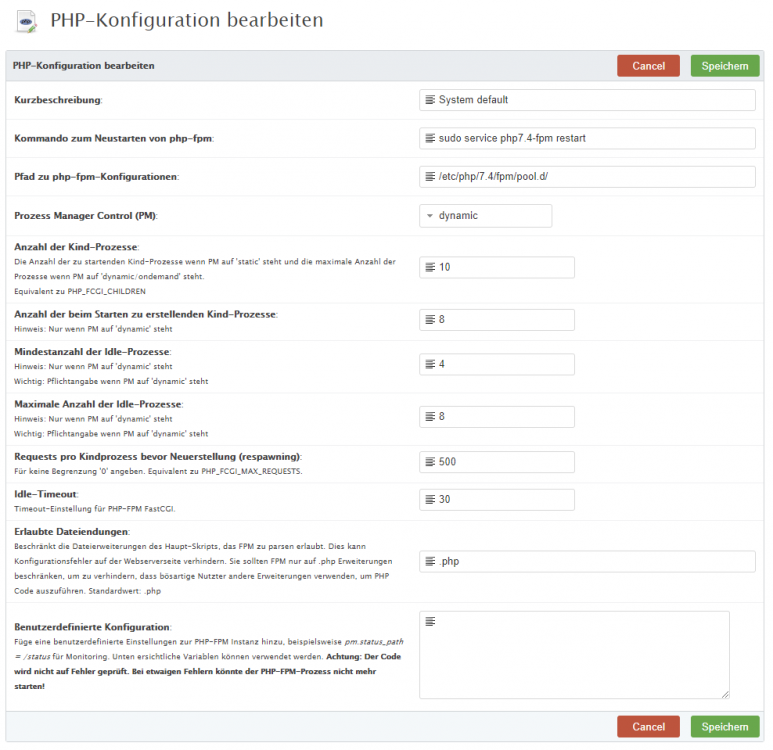Click the text icon in the Benutzerdefinierte Konfiguration textarea

pos(430,622)
